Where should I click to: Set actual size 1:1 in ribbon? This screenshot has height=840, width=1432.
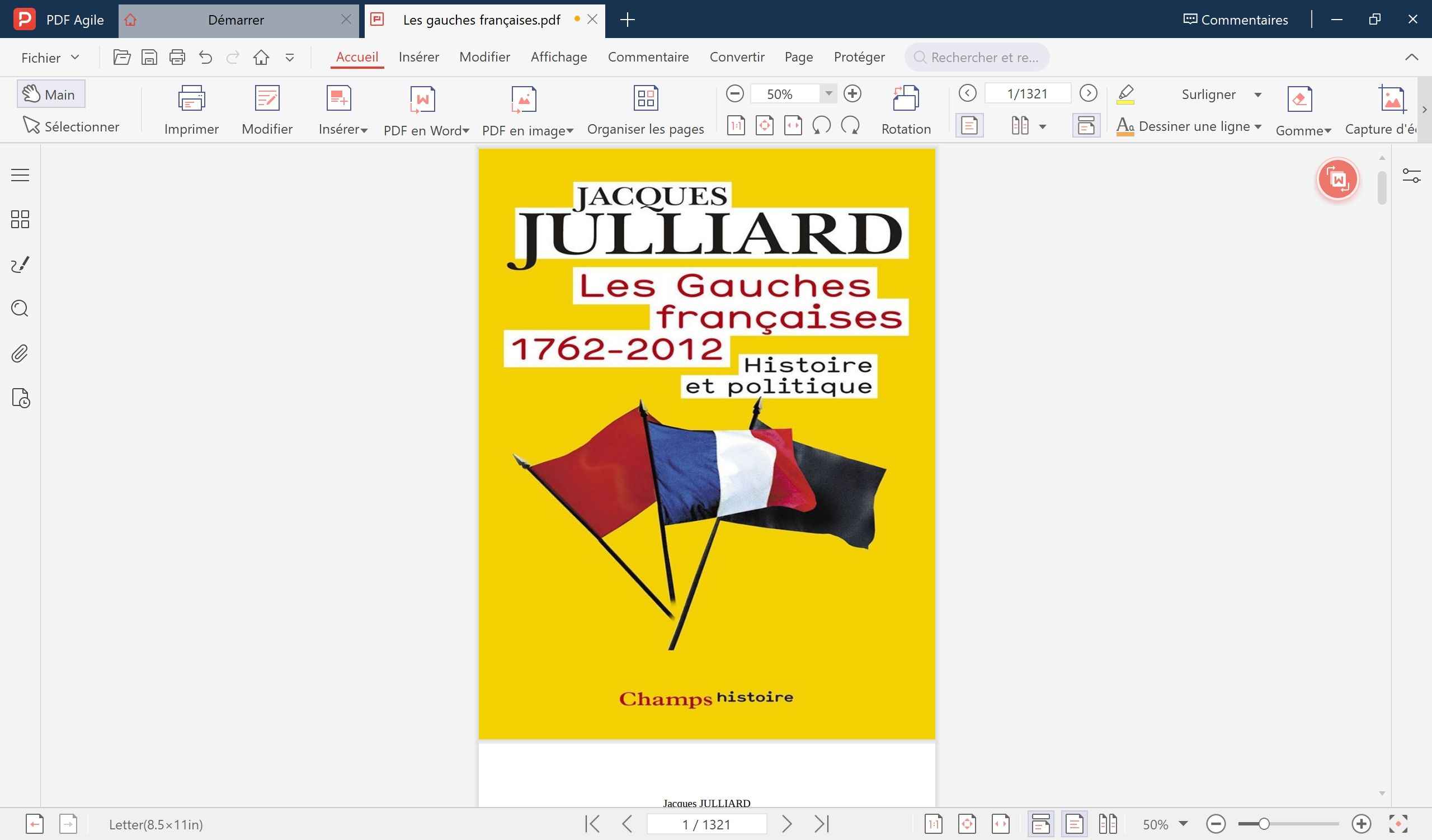736,125
